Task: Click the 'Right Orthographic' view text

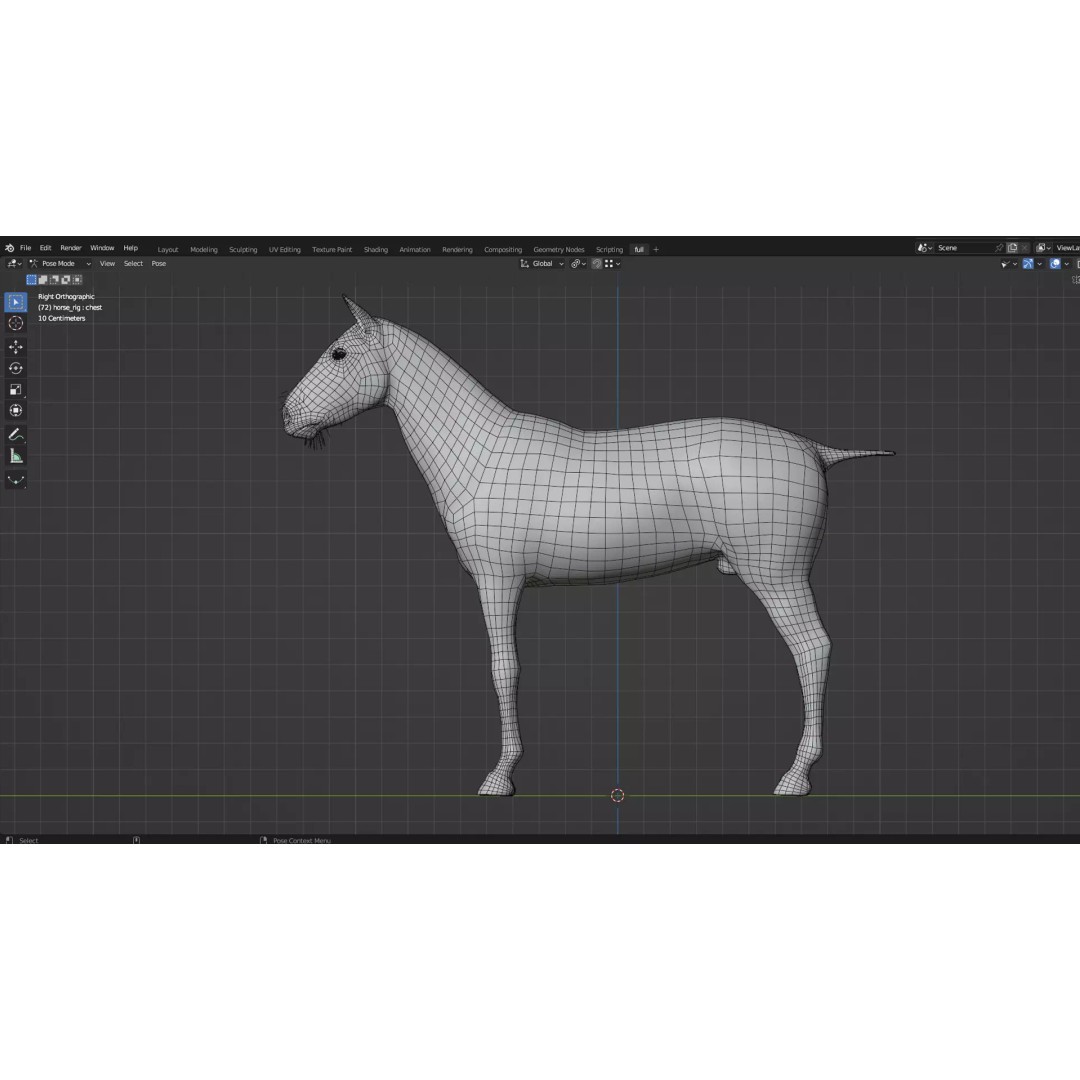Action: click(66, 297)
